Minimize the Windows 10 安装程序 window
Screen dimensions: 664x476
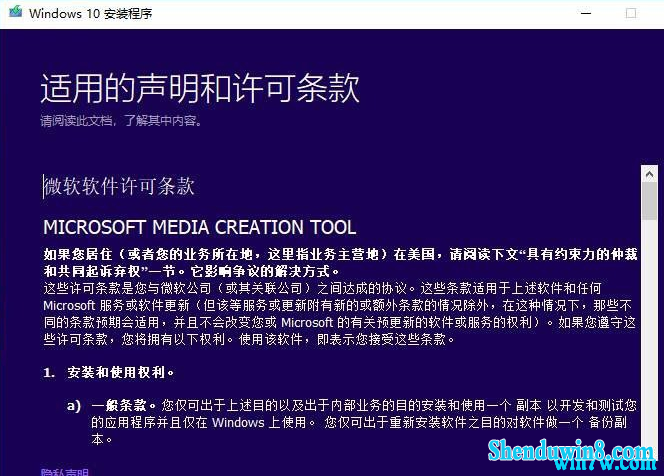586,13
